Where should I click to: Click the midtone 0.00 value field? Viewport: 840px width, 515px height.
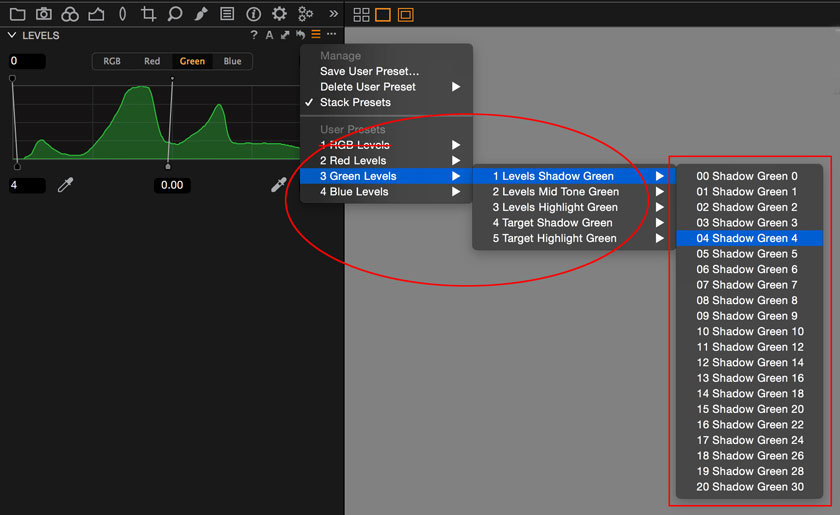click(172, 185)
